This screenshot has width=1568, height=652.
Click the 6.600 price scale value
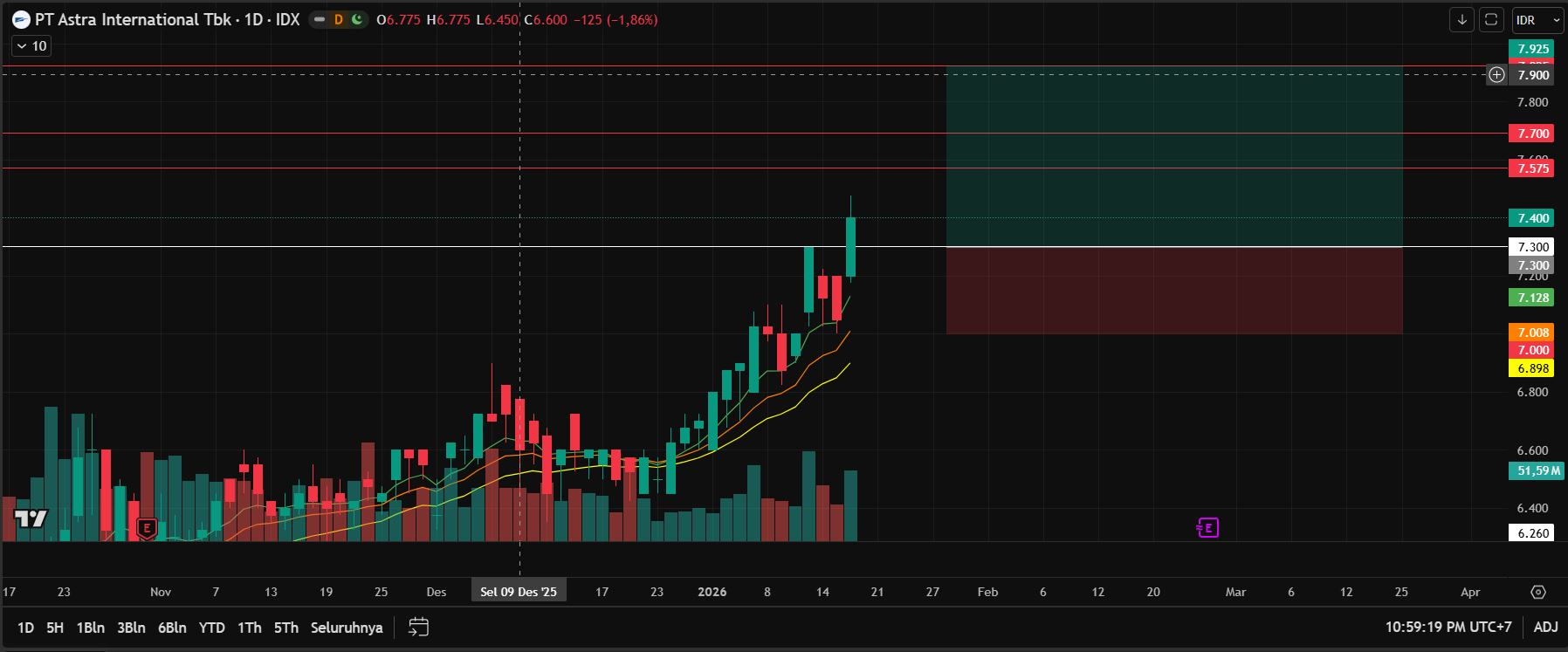pyautogui.click(x=1532, y=450)
